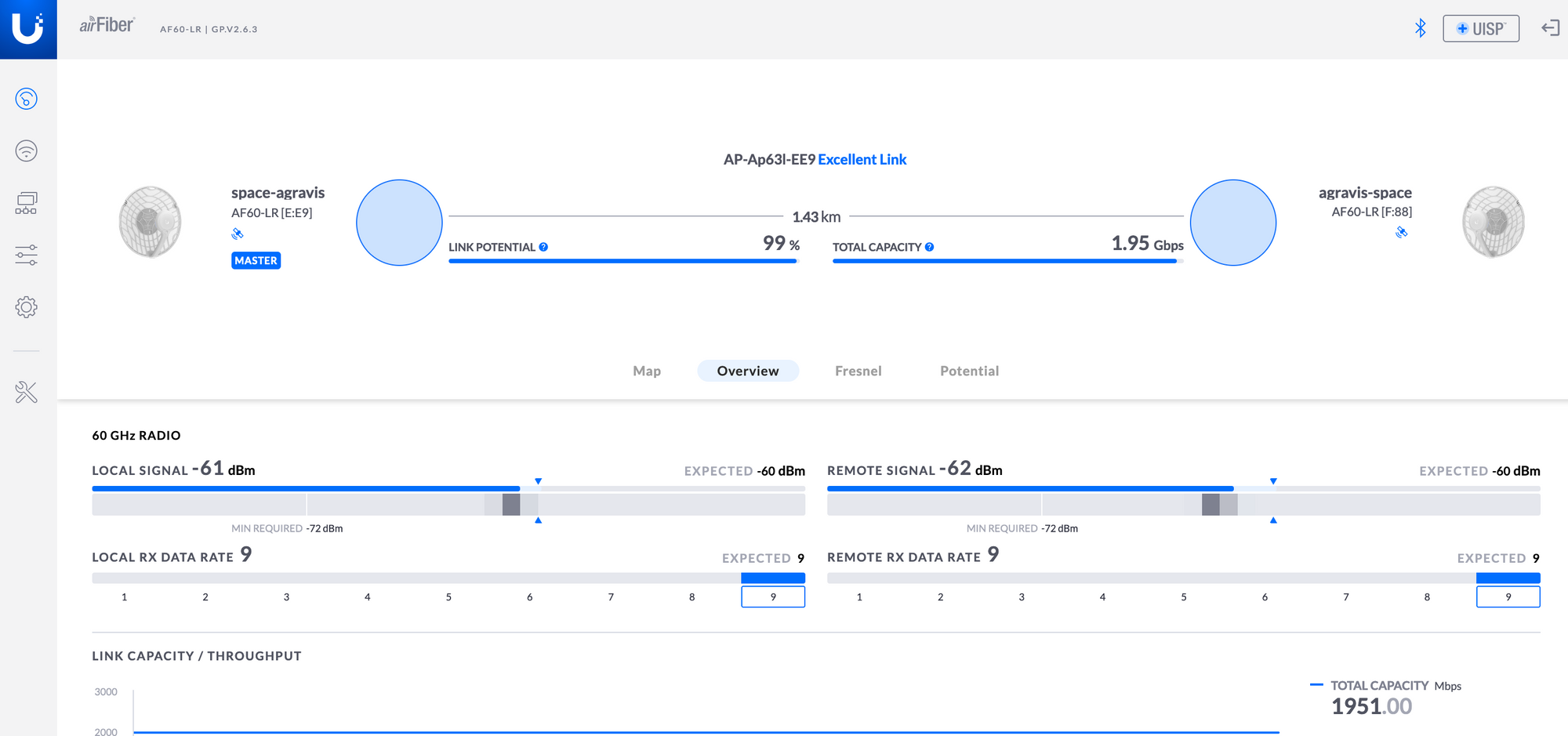Click the logout icon

[1550, 28]
